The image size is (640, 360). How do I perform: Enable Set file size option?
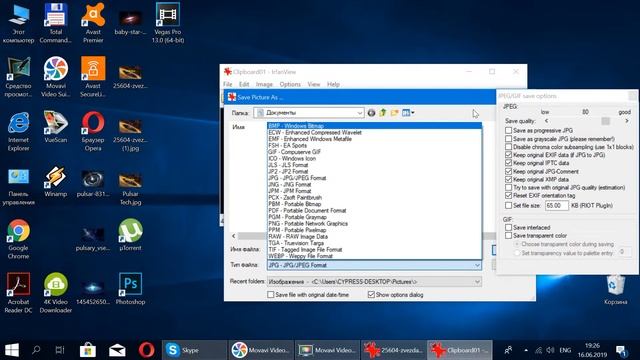click(508, 205)
